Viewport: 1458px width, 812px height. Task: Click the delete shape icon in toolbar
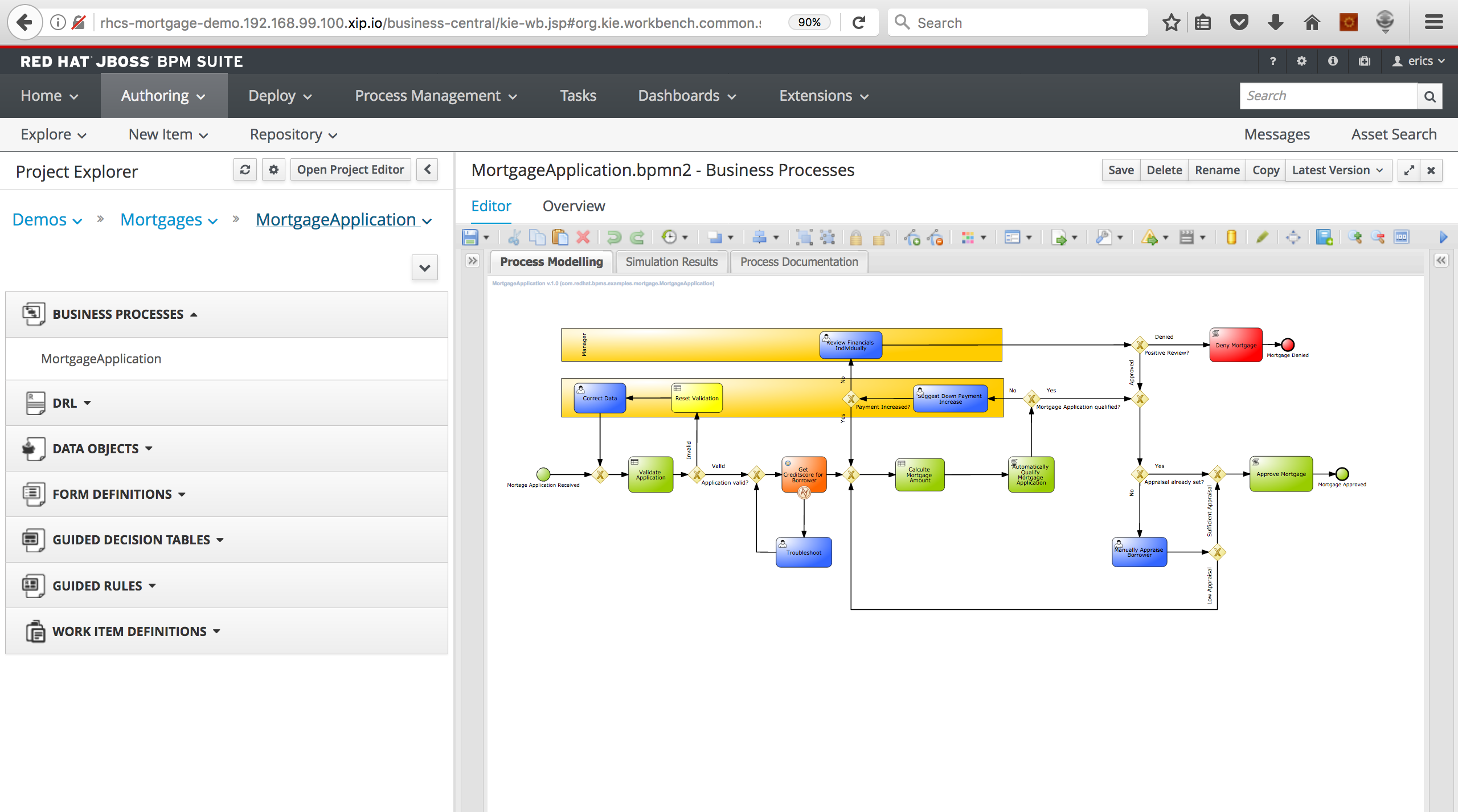point(583,238)
